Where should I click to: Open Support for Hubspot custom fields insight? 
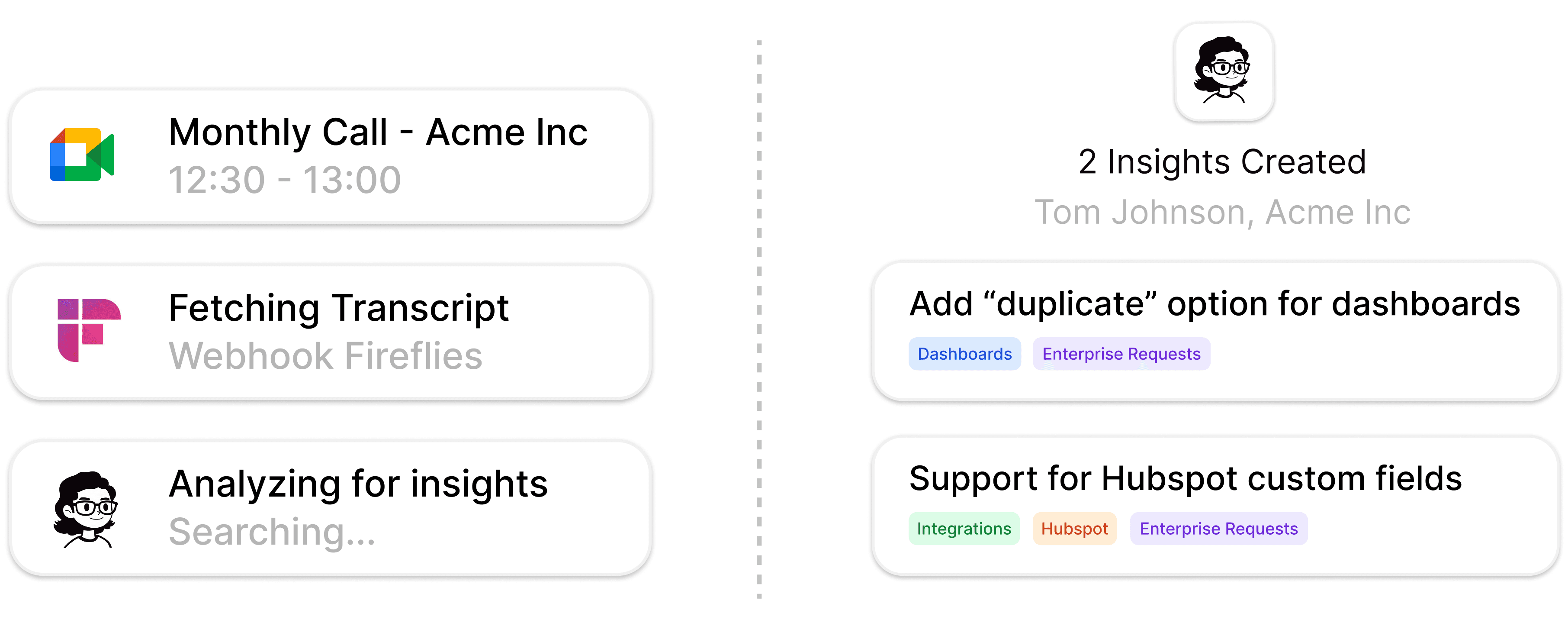pos(1215,506)
